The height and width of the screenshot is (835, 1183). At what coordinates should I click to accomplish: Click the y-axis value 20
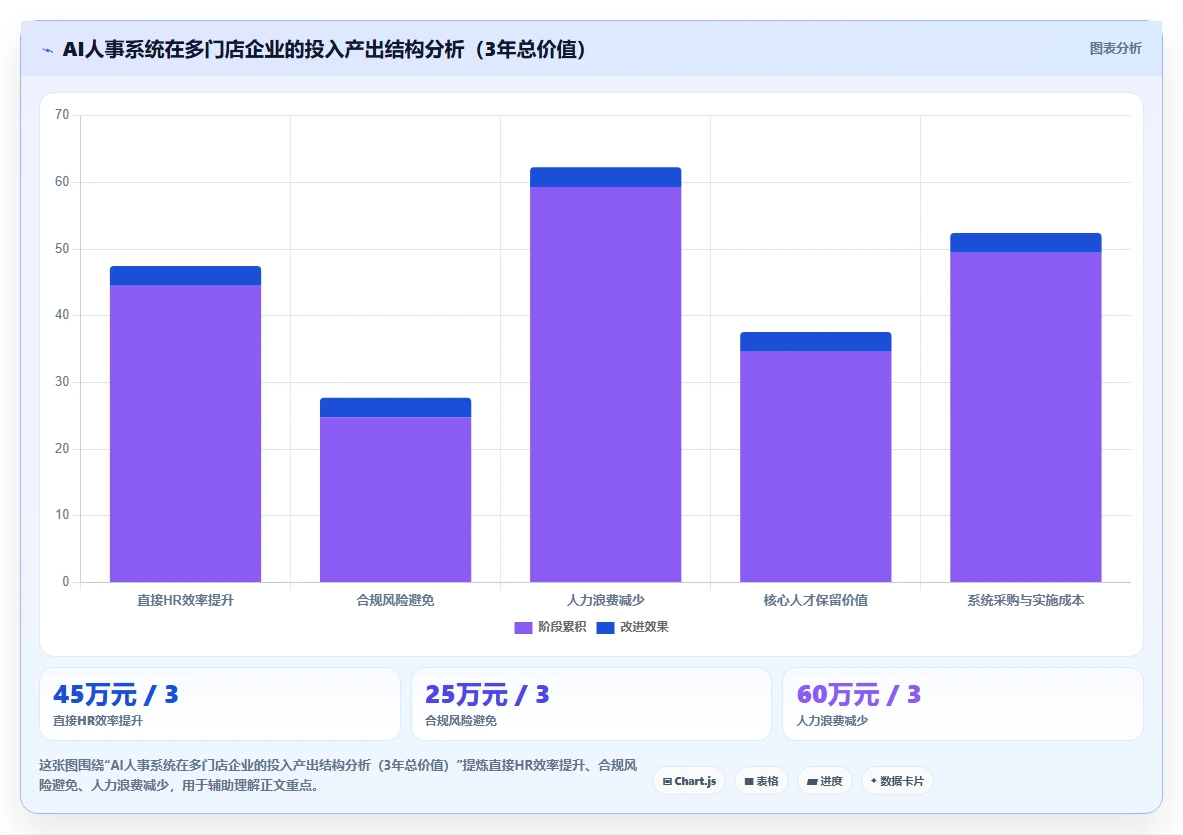coord(62,449)
